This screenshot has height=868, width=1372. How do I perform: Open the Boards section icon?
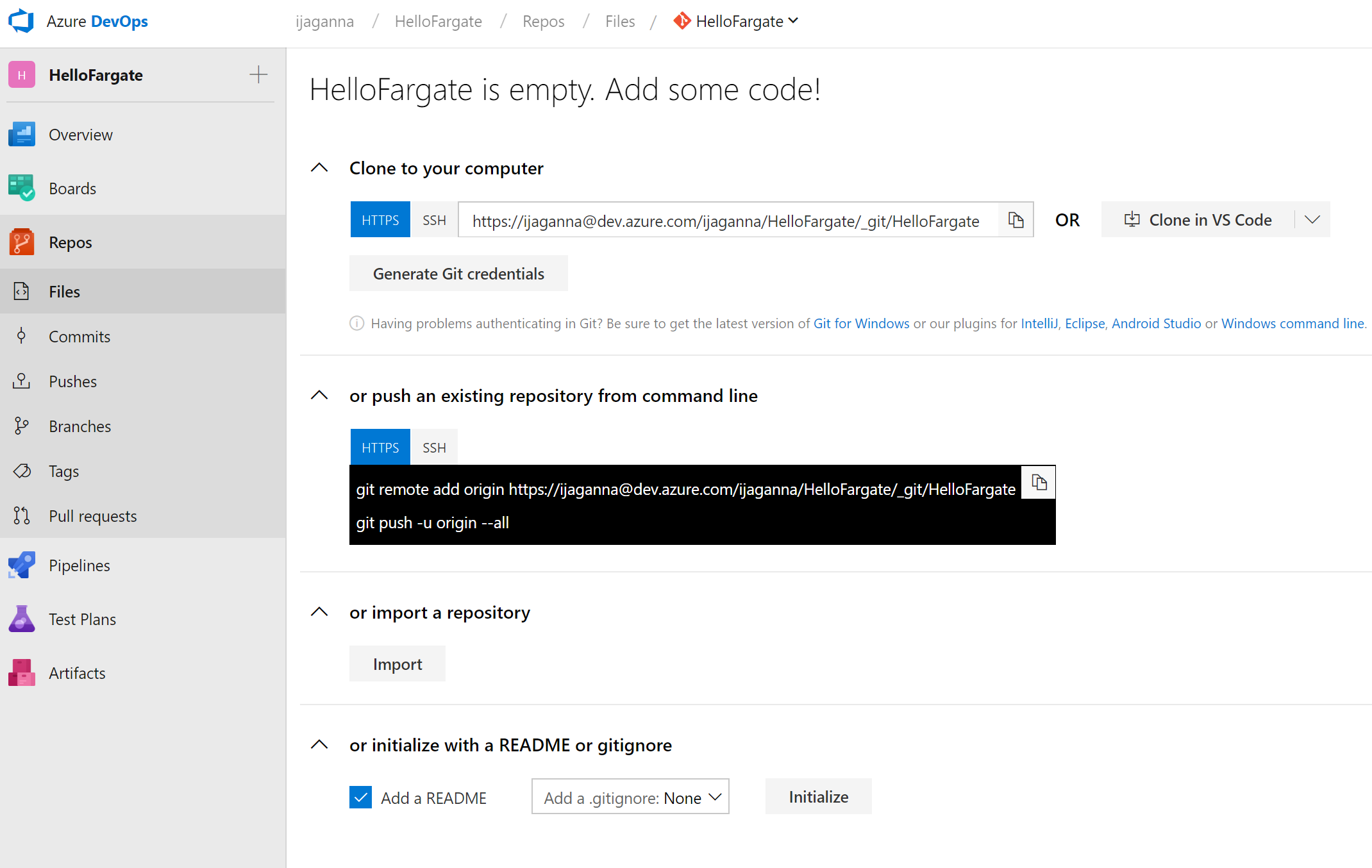coord(22,188)
